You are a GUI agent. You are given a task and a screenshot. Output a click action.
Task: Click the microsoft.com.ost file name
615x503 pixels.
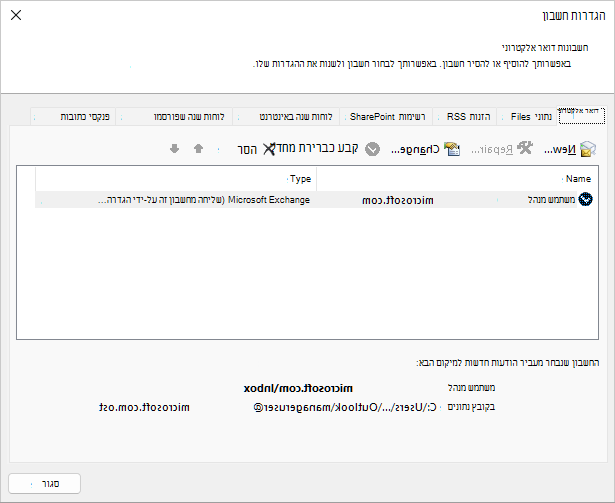tap(144, 408)
